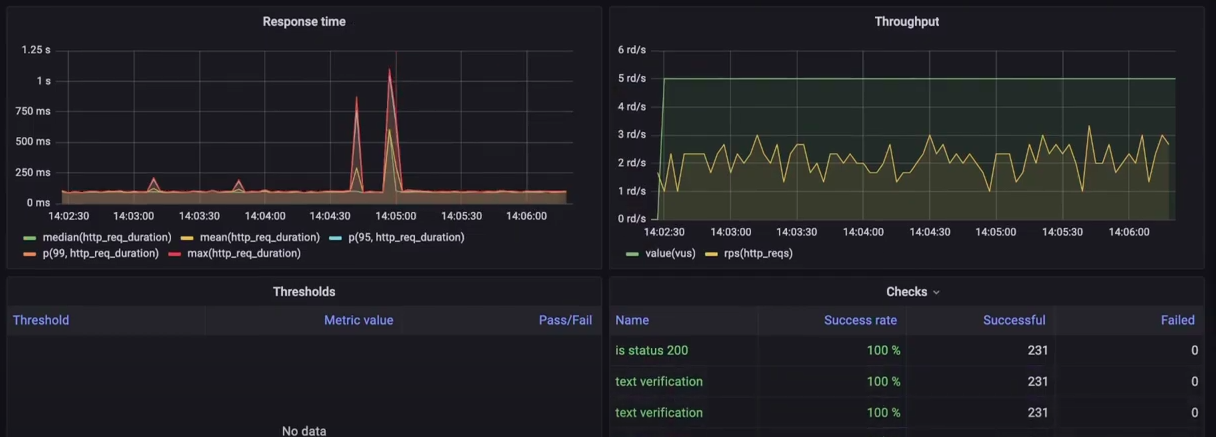Image resolution: width=1216 pixels, height=437 pixels.
Task: Sort Checks table by Name column
Action: [632, 320]
